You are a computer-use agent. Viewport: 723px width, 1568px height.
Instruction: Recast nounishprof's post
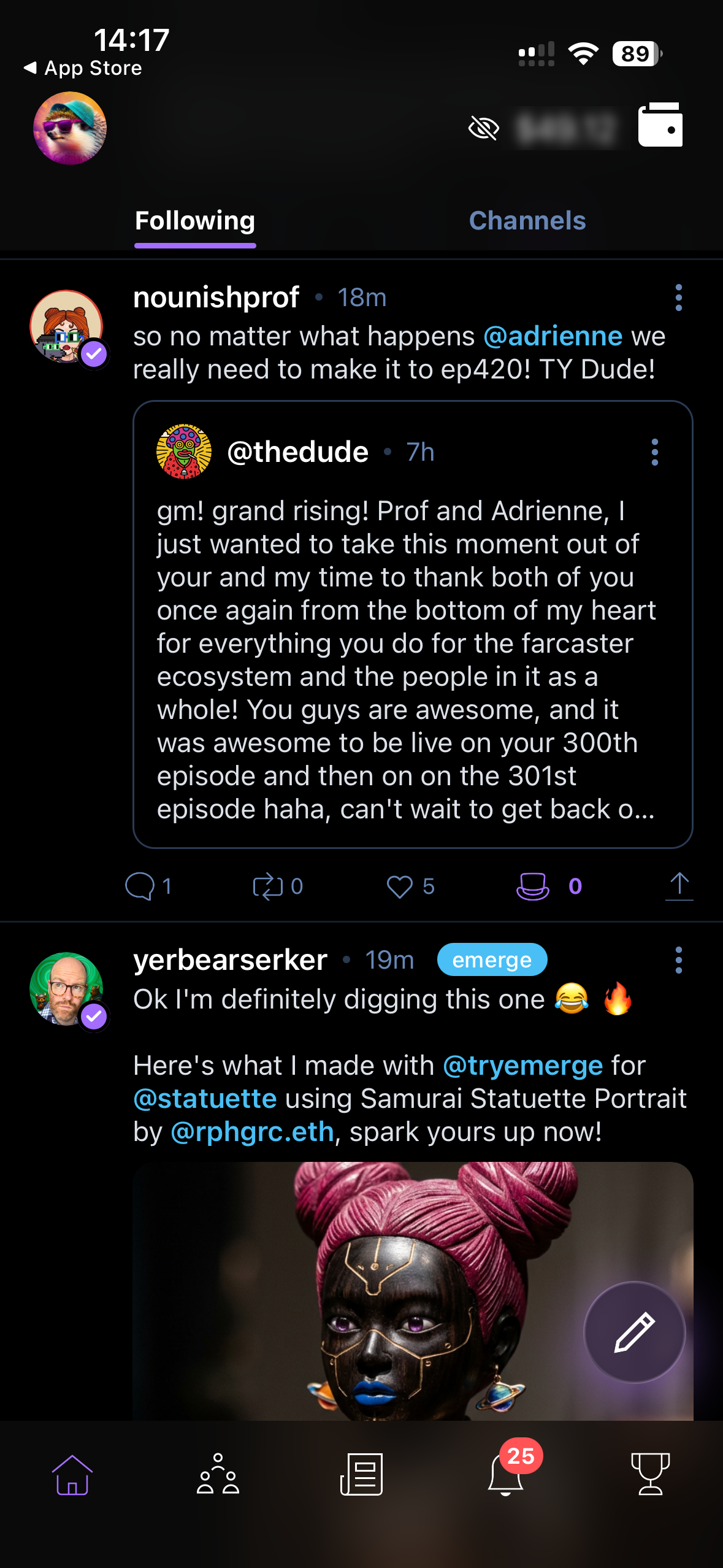pos(268,886)
